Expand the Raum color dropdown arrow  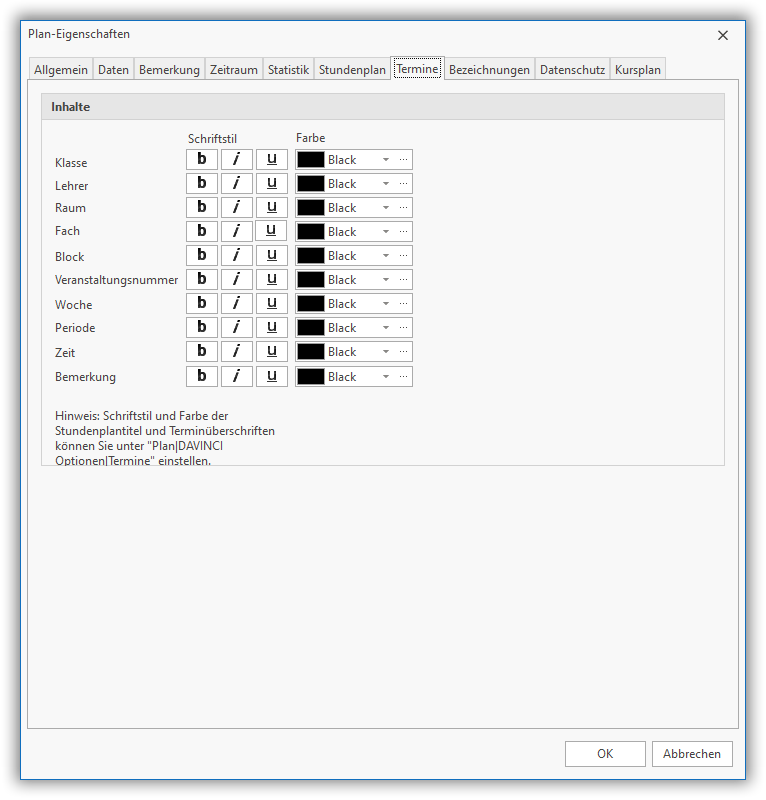coord(385,208)
